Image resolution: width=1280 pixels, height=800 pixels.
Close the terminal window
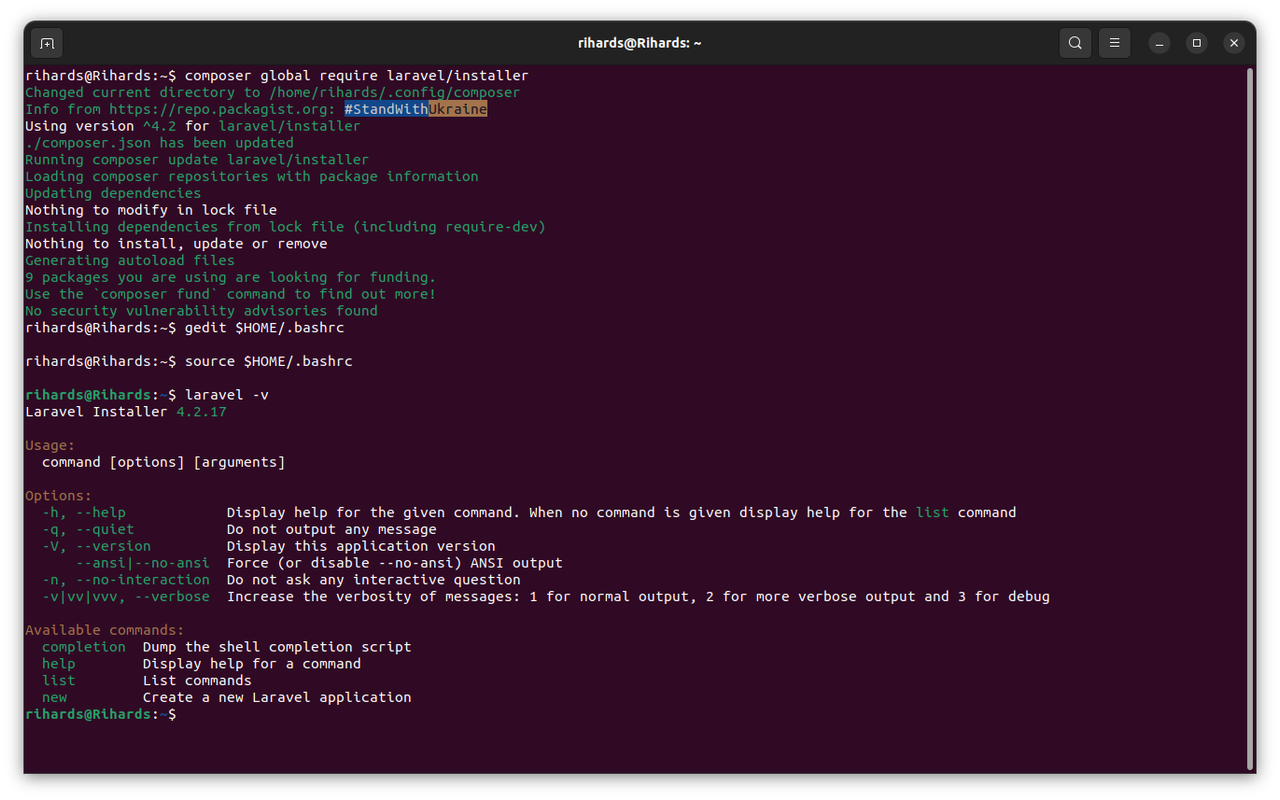1234,43
